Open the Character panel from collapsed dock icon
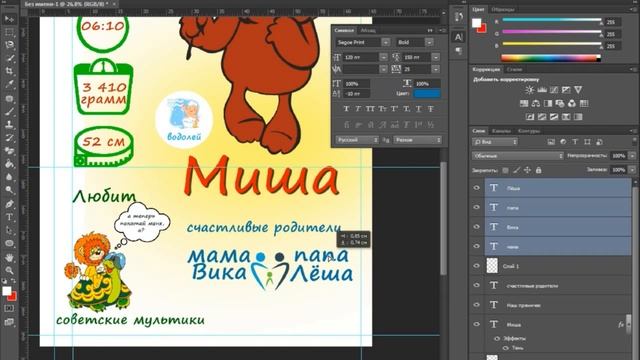Screen dimensions: 640x360 coord(459,37)
